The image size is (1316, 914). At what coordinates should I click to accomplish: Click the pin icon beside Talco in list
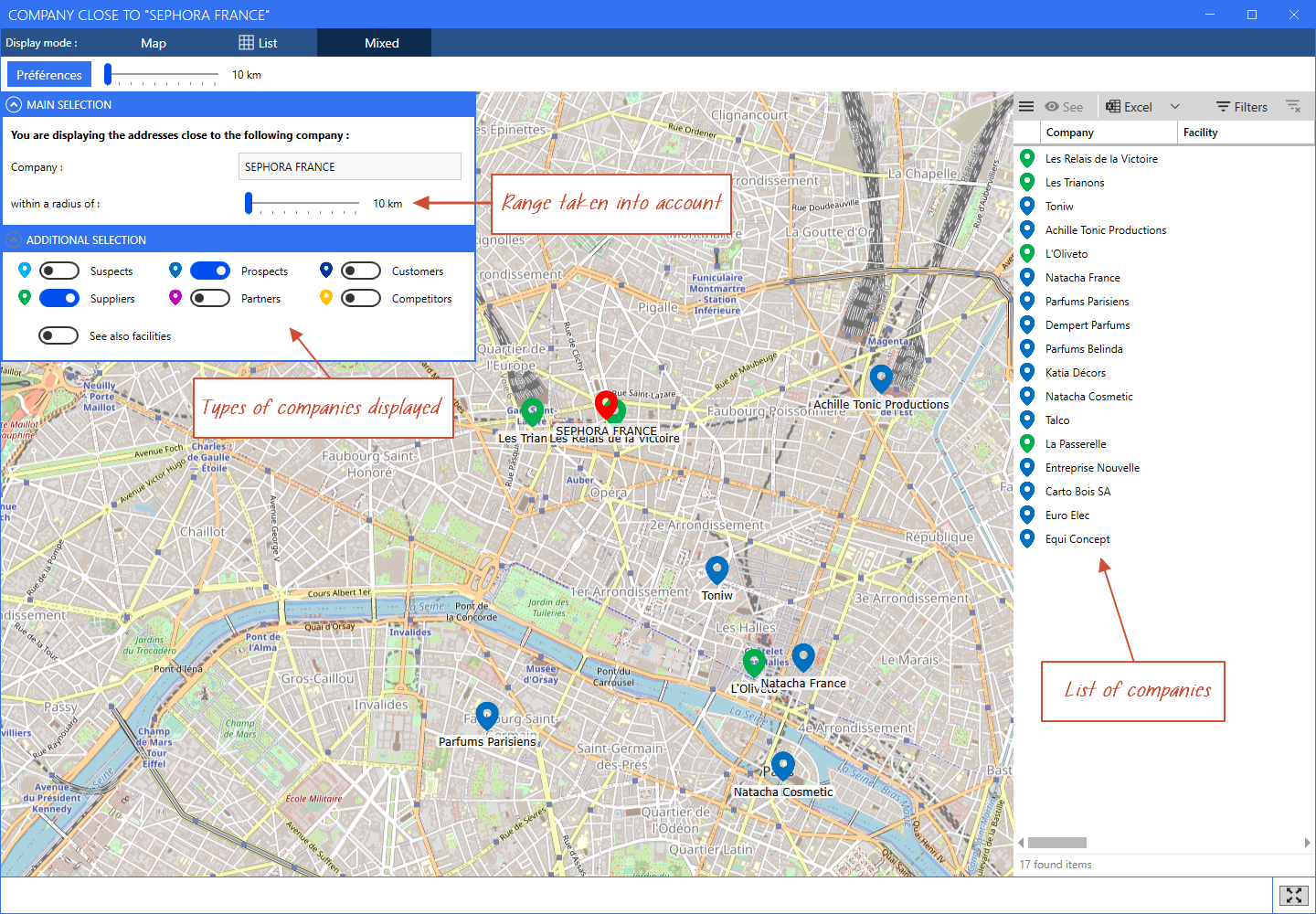tap(1027, 420)
